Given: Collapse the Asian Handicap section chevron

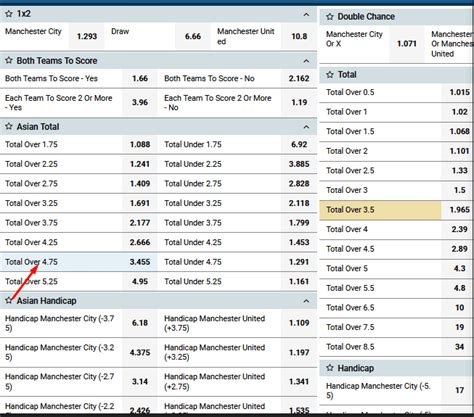Looking at the screenshot, I should pos(306,301).
